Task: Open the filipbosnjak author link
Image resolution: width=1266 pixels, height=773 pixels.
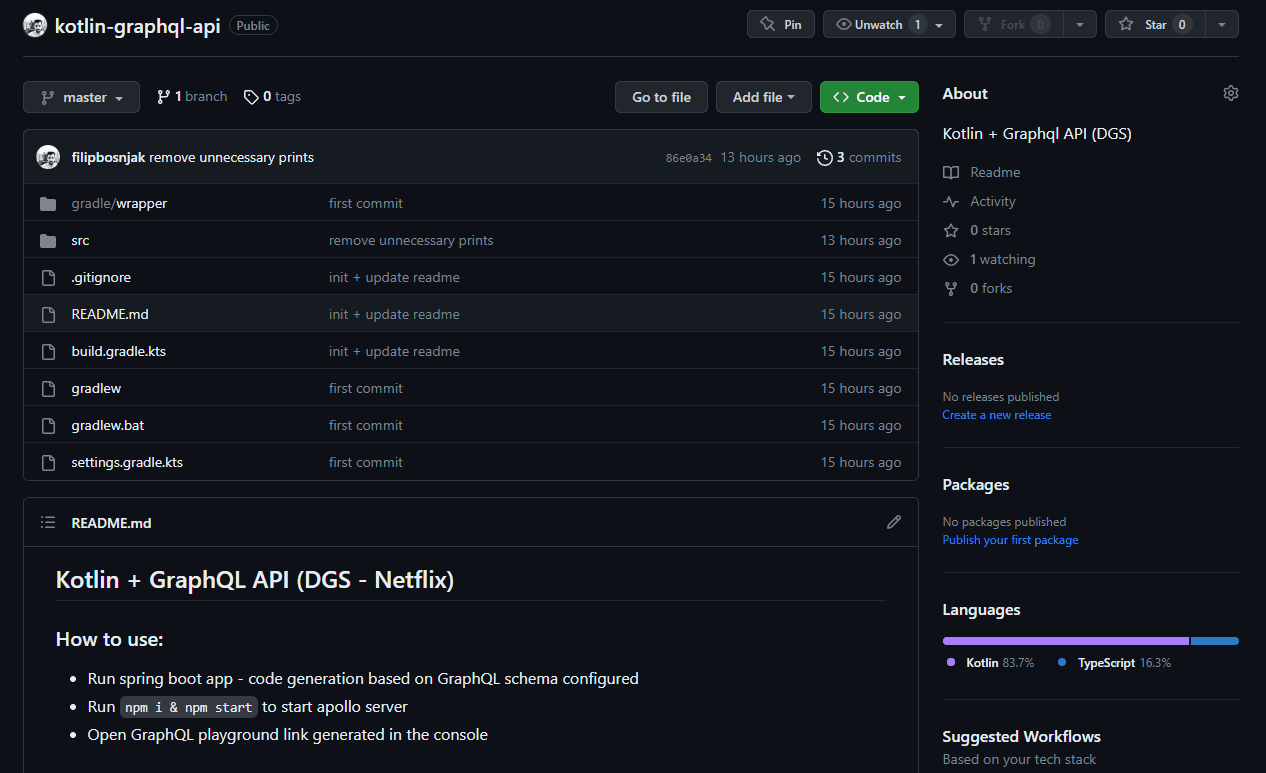Action: (x=109, y=157)
